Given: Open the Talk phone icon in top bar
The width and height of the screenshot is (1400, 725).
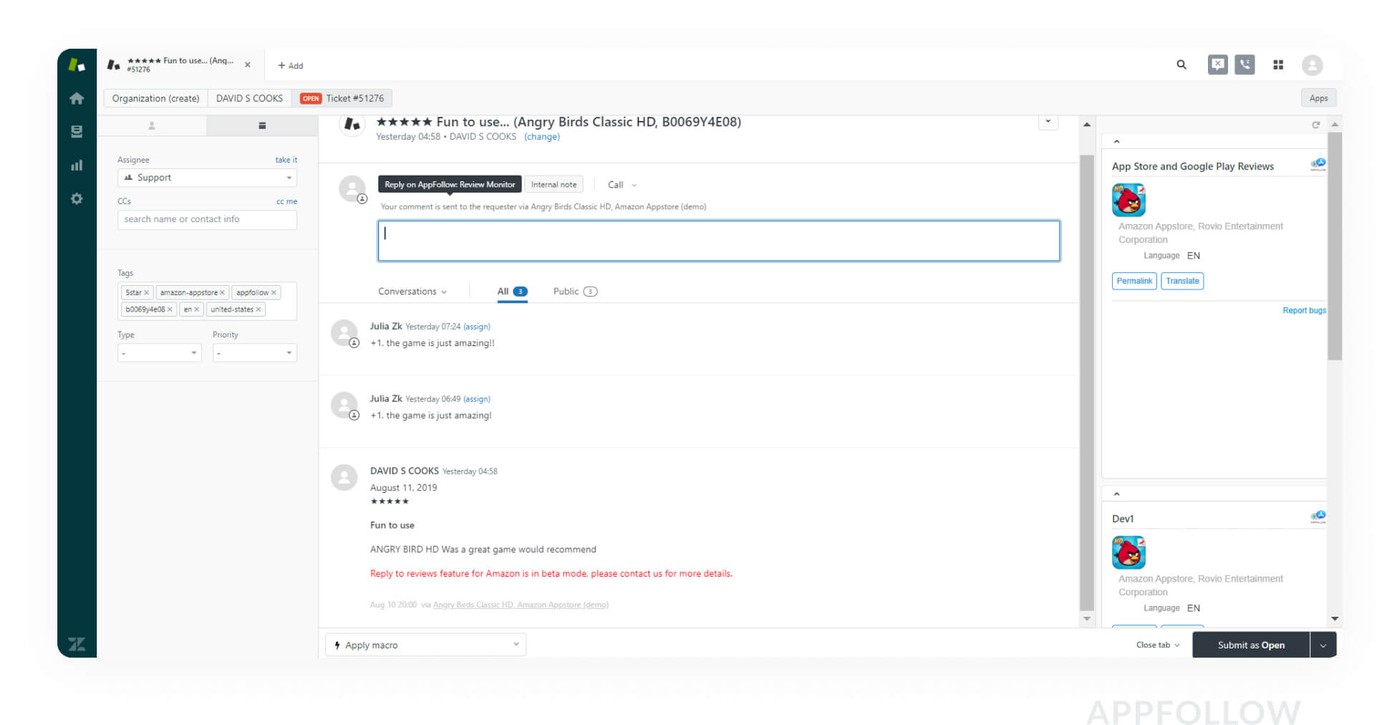Looking at the screenshot, I should (x=1245, y=65).
